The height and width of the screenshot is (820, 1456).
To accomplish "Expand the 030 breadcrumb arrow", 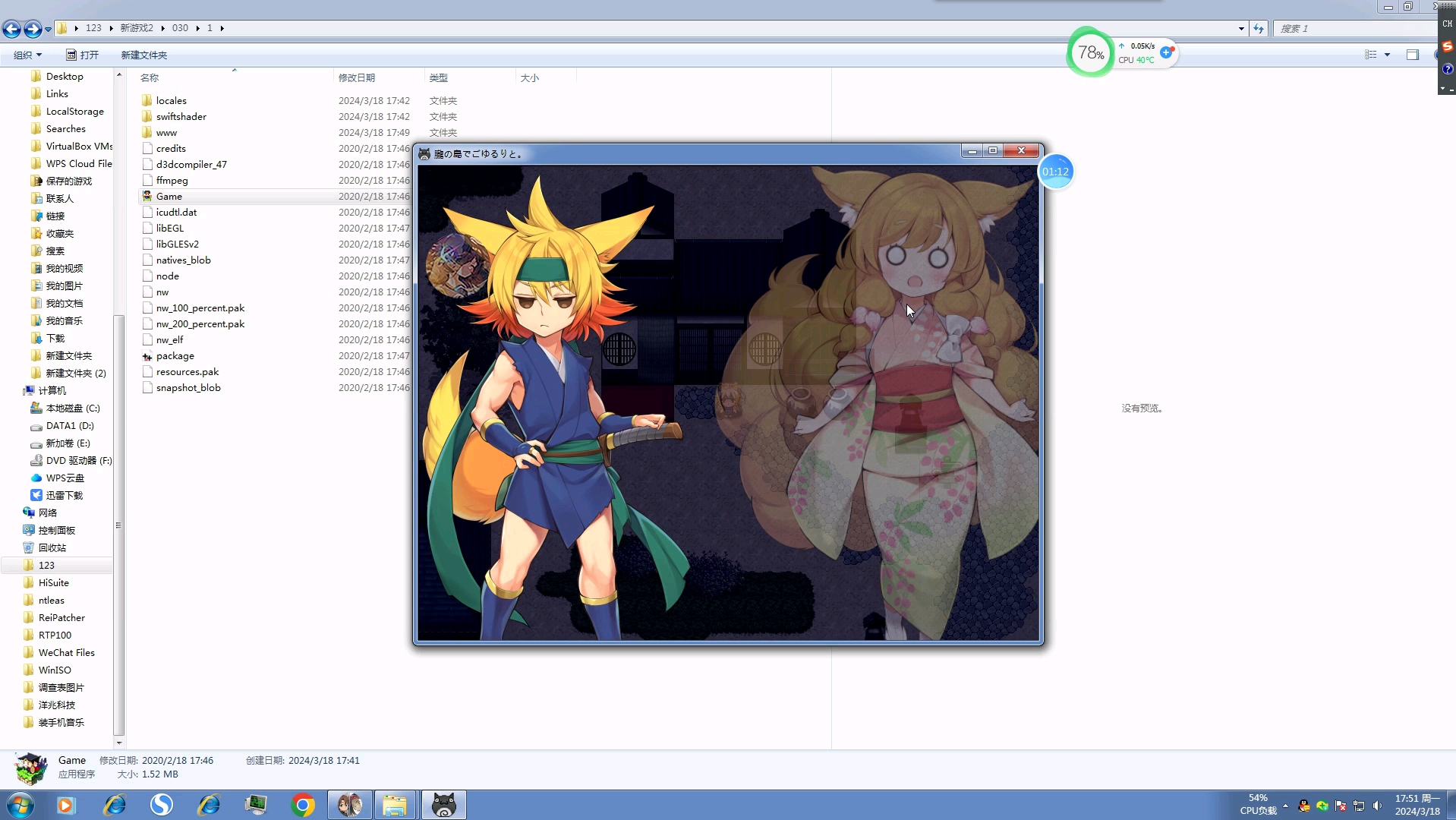I will point(197,28).
